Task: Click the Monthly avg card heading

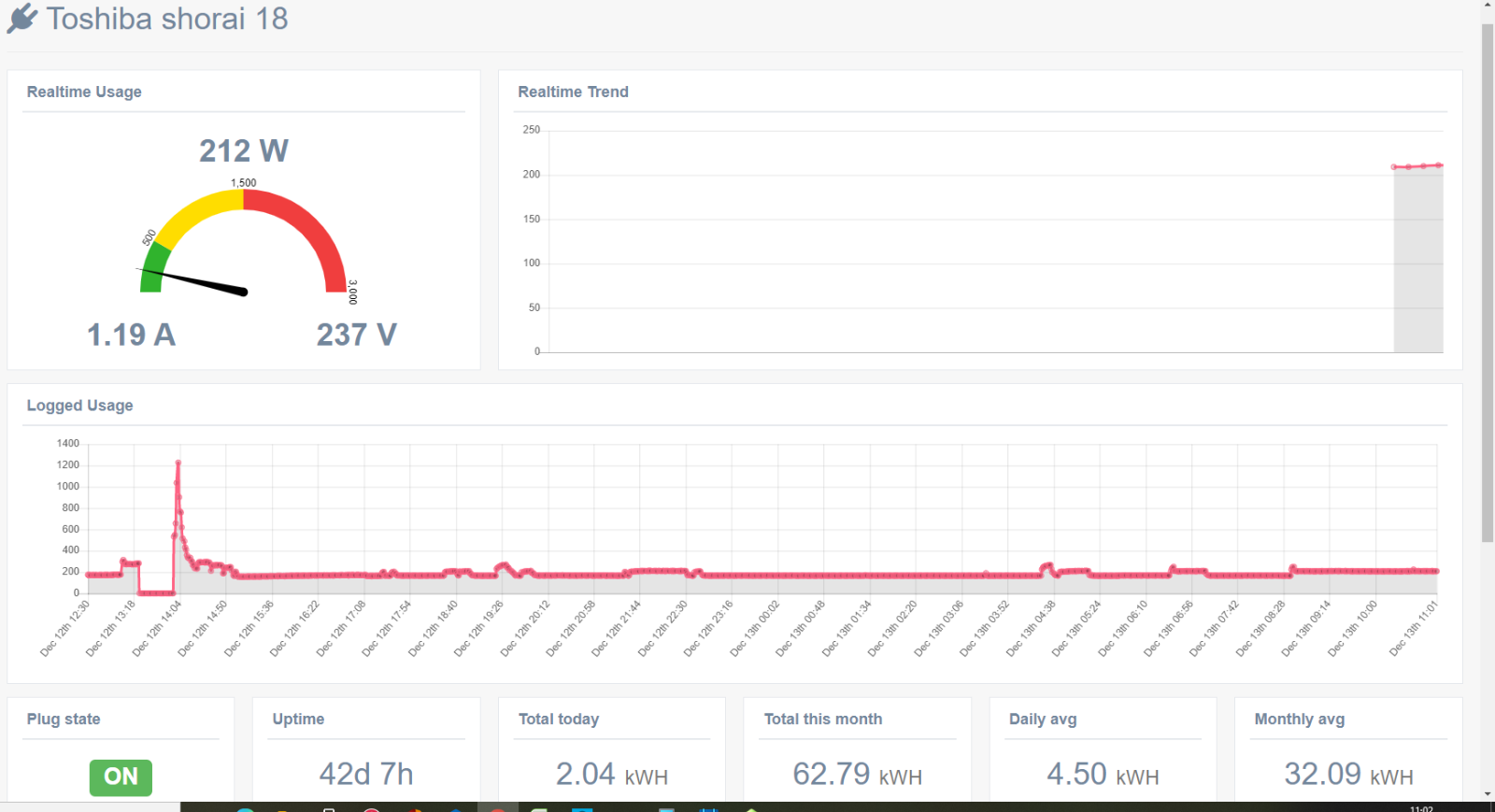Action: (x=1300, y=719)
